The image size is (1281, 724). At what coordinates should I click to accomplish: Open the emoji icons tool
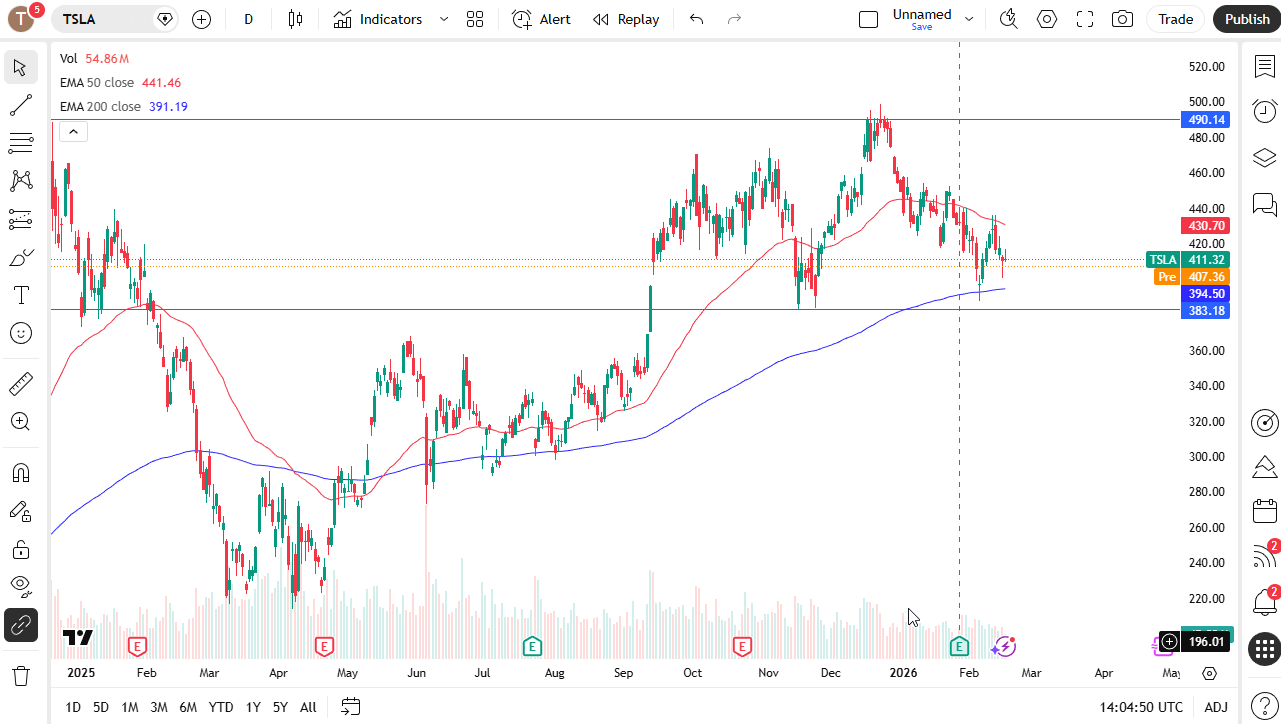[20, 333]
